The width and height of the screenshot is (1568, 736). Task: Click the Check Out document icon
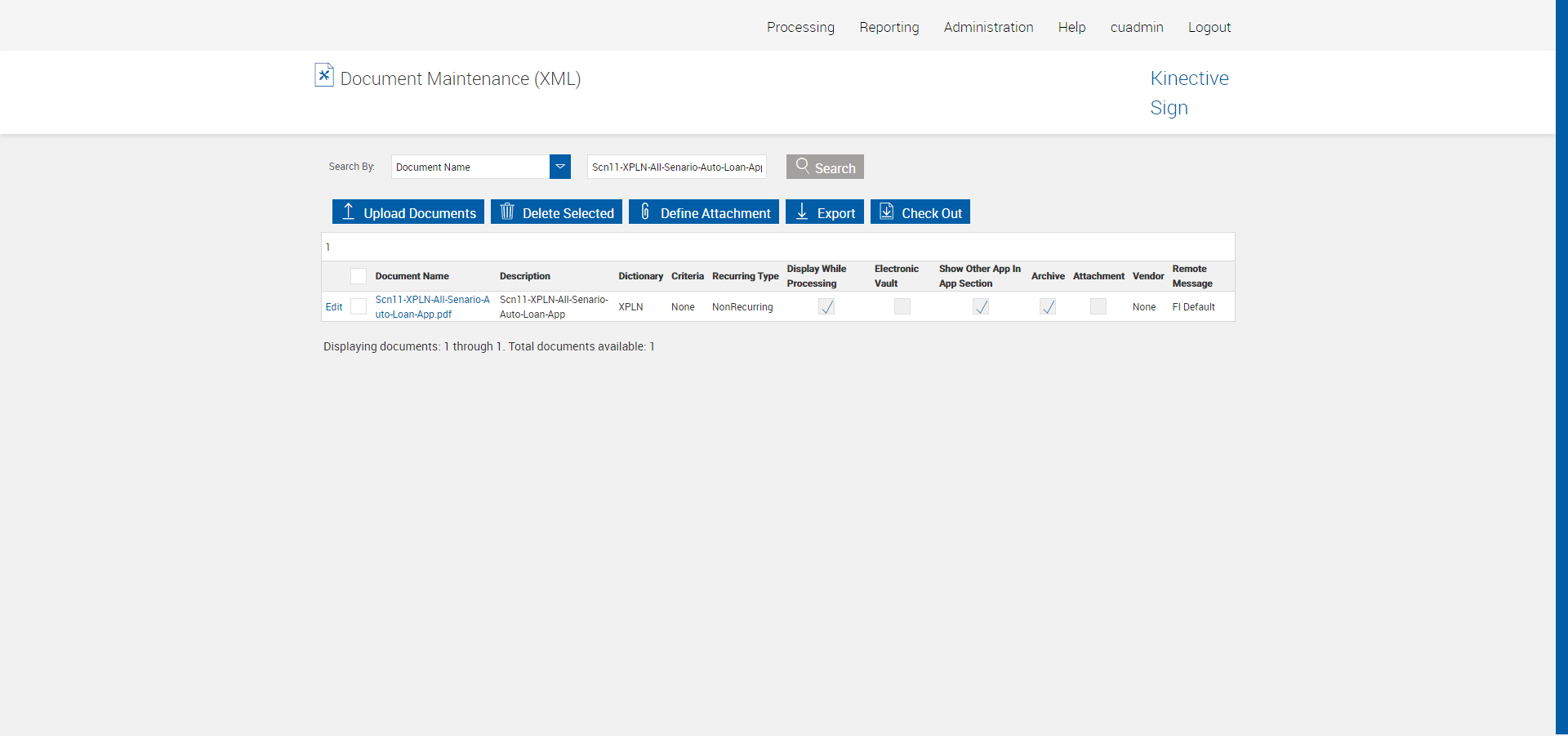[x=887, y=212]
